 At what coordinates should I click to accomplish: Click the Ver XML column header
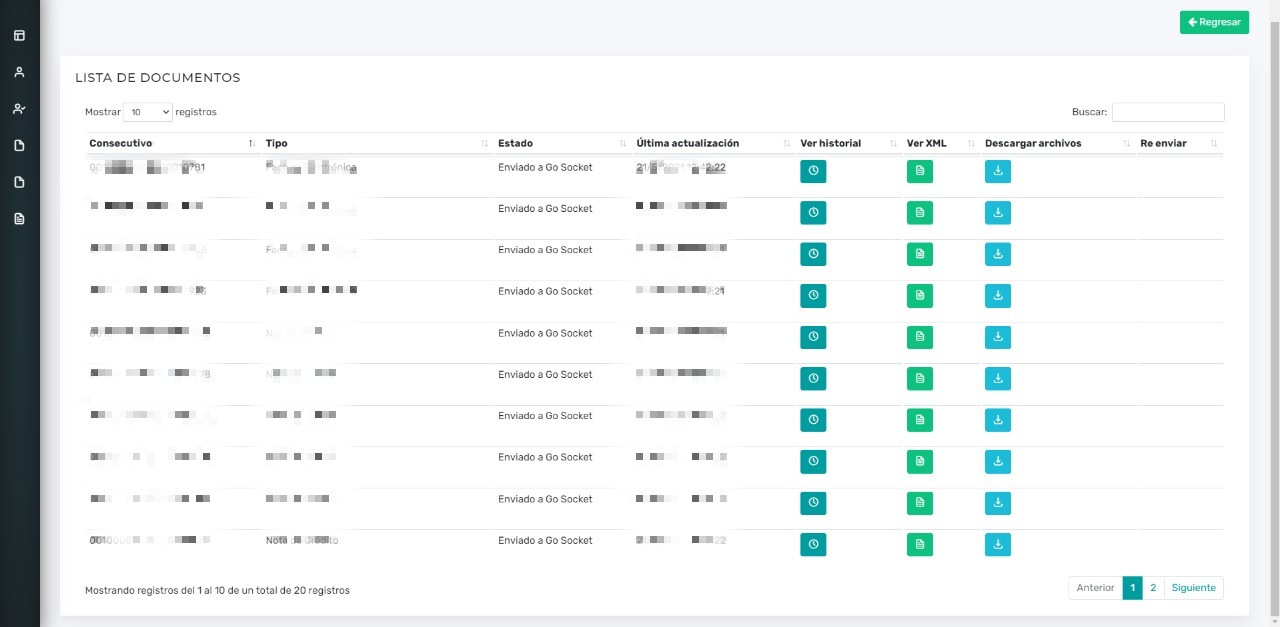[x=942, y=144]
